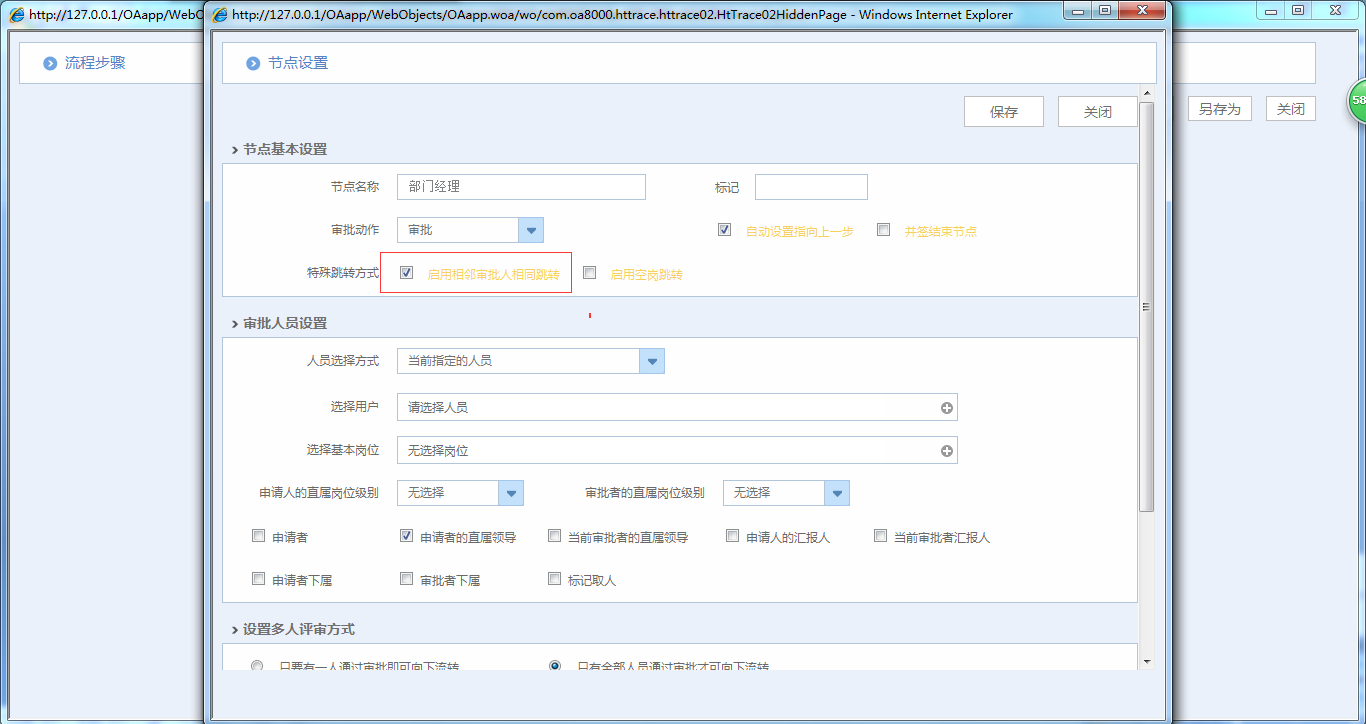The height and width of the screenshot is (724, 1366).
Task: Click the 另存为 button
Action: (x=1219, y=108)
